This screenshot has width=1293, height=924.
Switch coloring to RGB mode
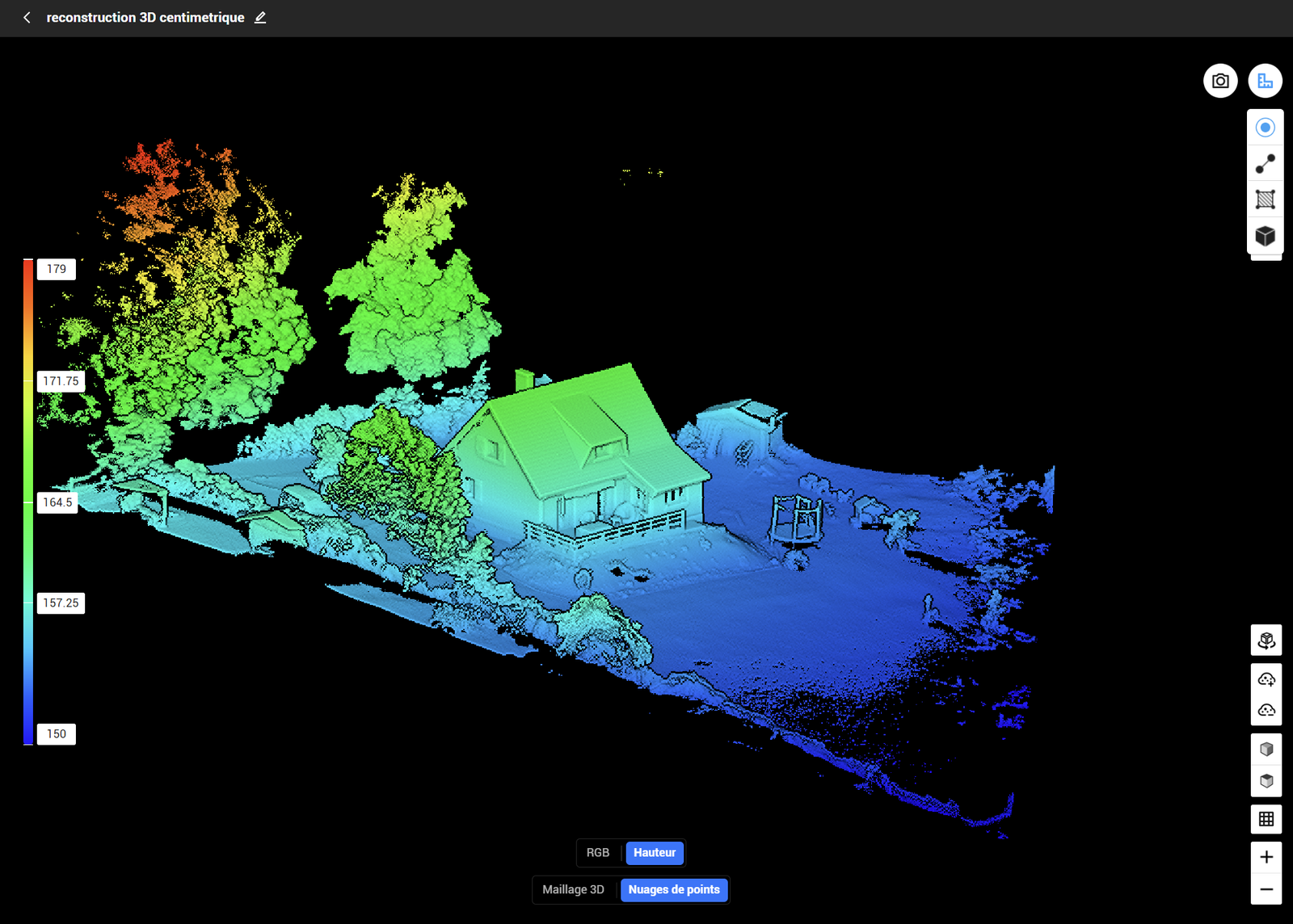[x=598, y=853]
